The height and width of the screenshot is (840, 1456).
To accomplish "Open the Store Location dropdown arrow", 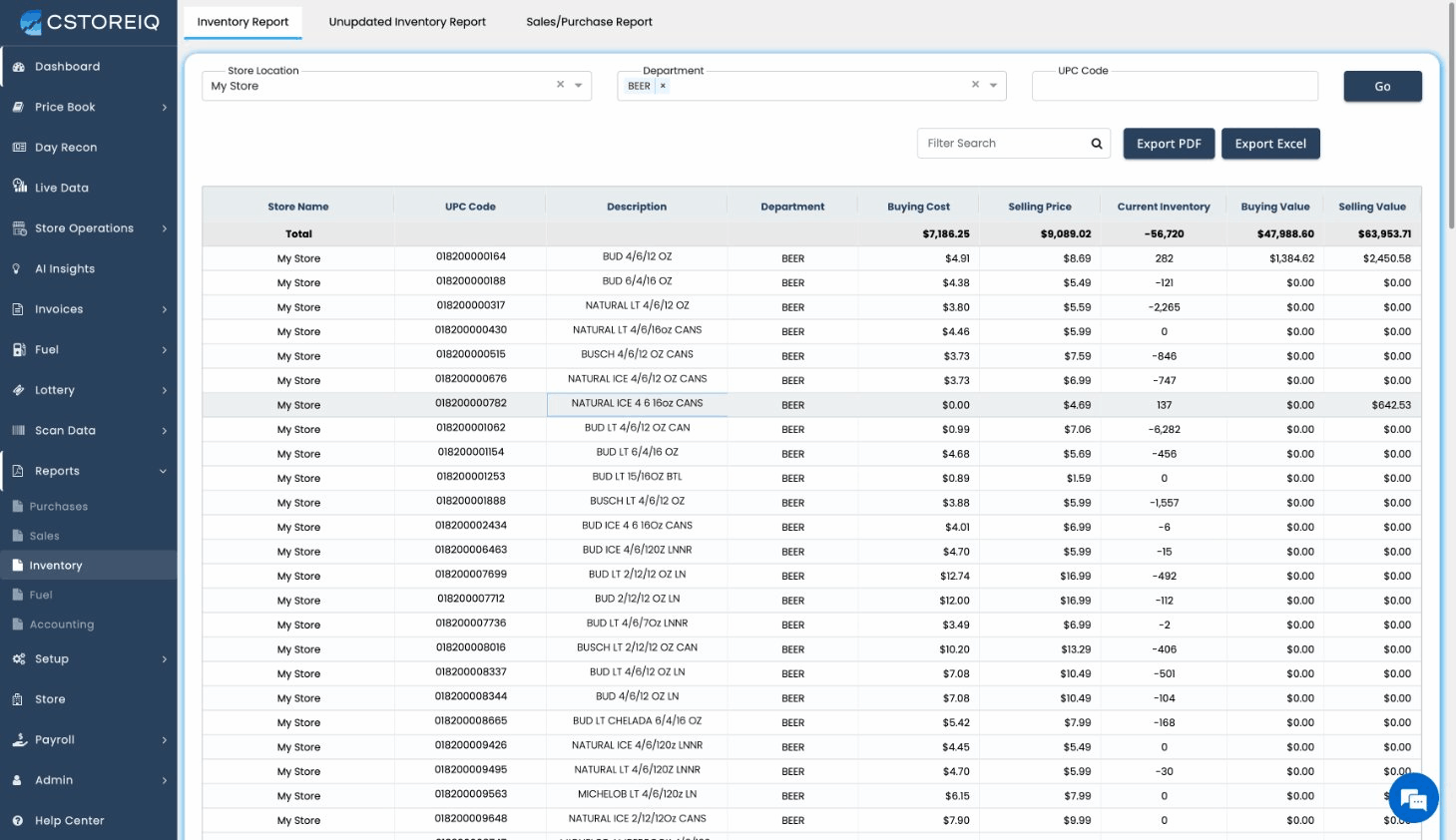I will pos(579,86).
